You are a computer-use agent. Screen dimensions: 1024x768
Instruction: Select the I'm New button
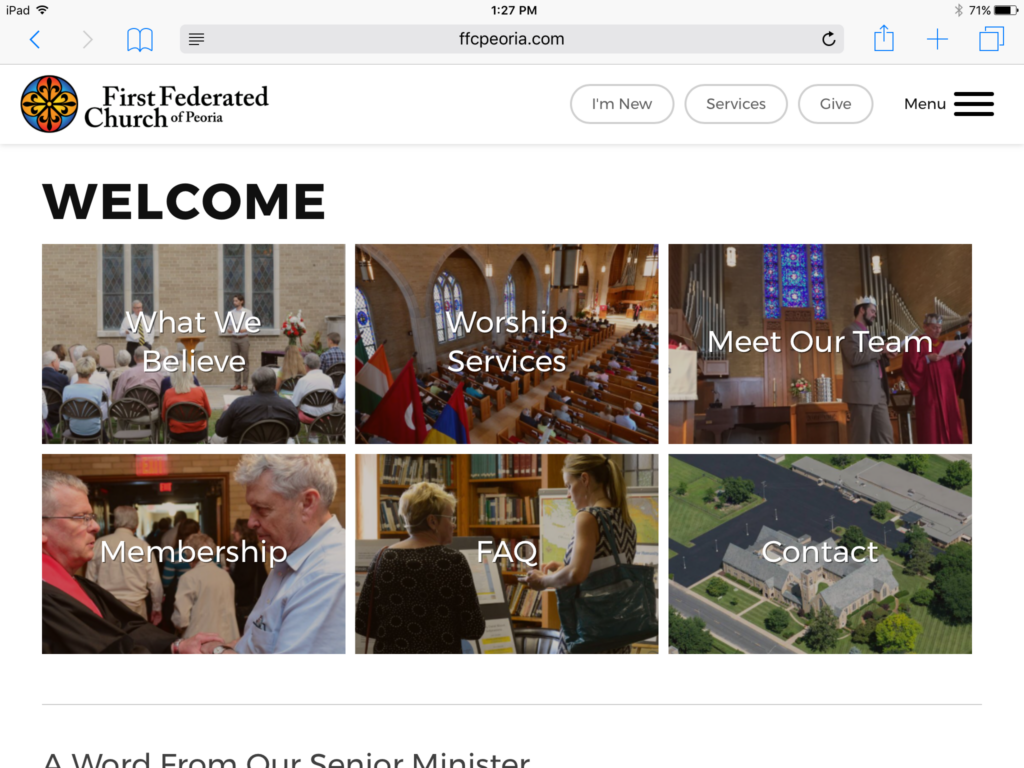coord(622,104)
